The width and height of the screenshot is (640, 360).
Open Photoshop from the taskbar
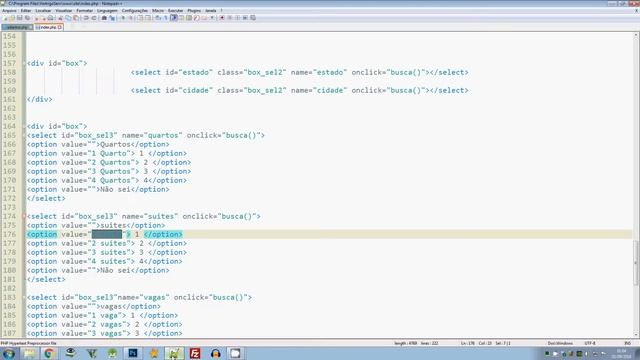[133, 353]
